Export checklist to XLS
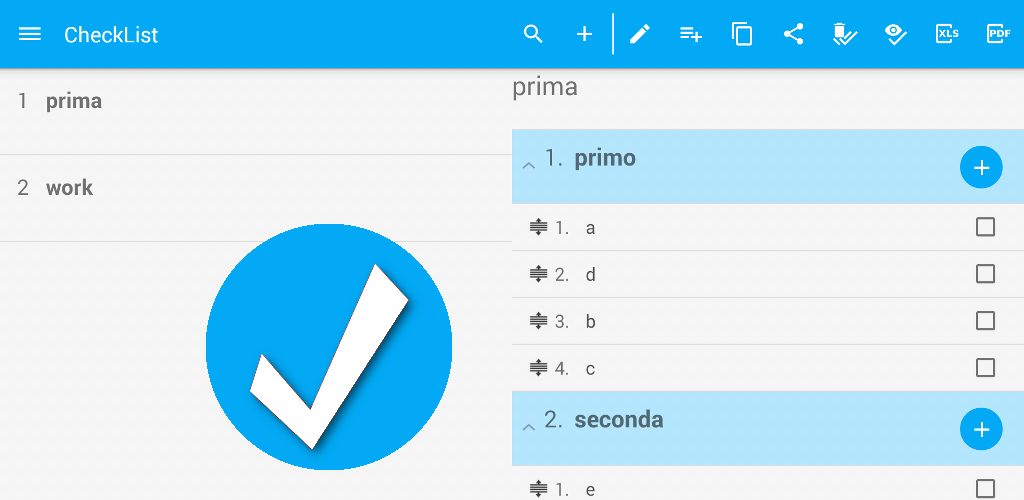Screen dimensions: 1024x500 point(947,34)
